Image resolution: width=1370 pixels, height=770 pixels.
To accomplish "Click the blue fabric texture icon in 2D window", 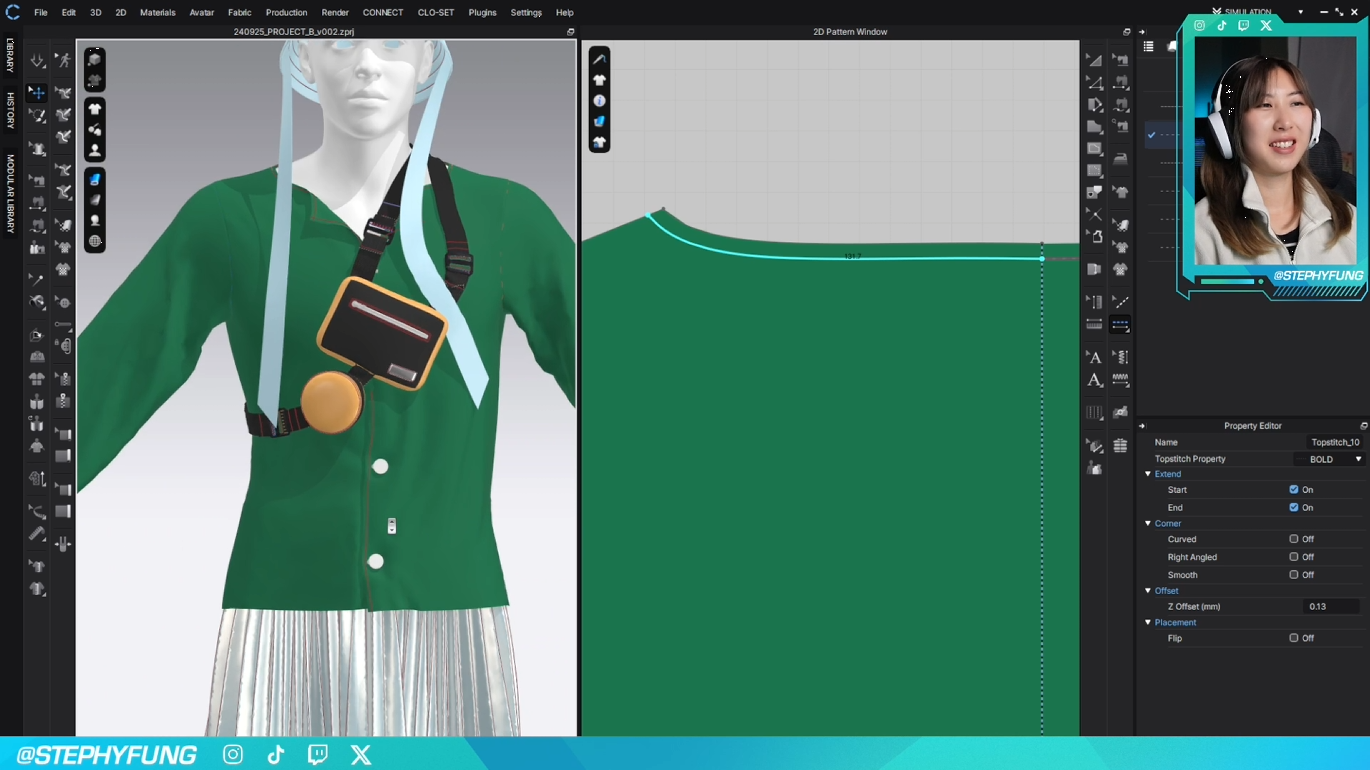I will tap(599, 122).
